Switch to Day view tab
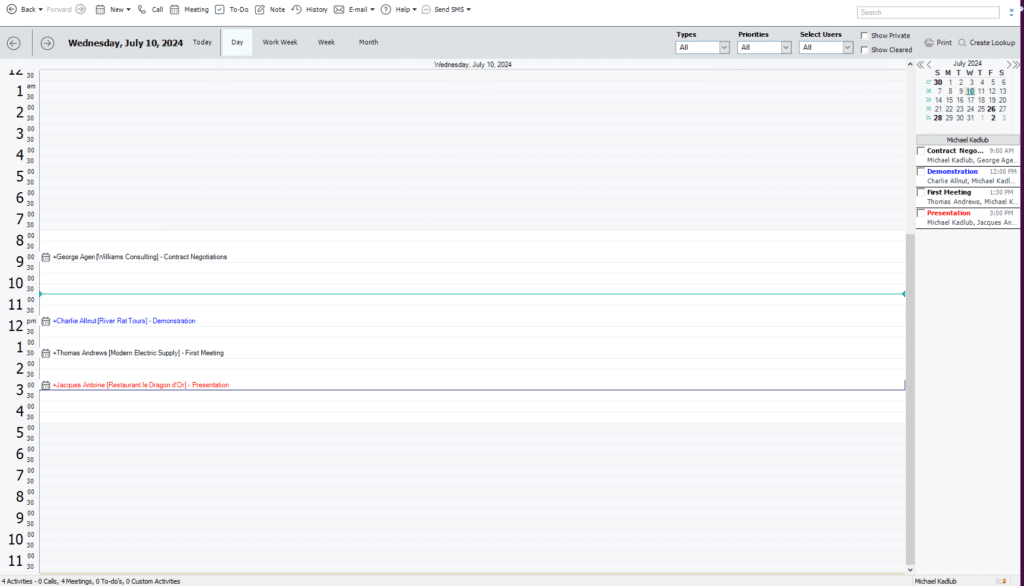The width and height of the screenshot is (1024, 586). pyautogui.click(x=237, y=42)
